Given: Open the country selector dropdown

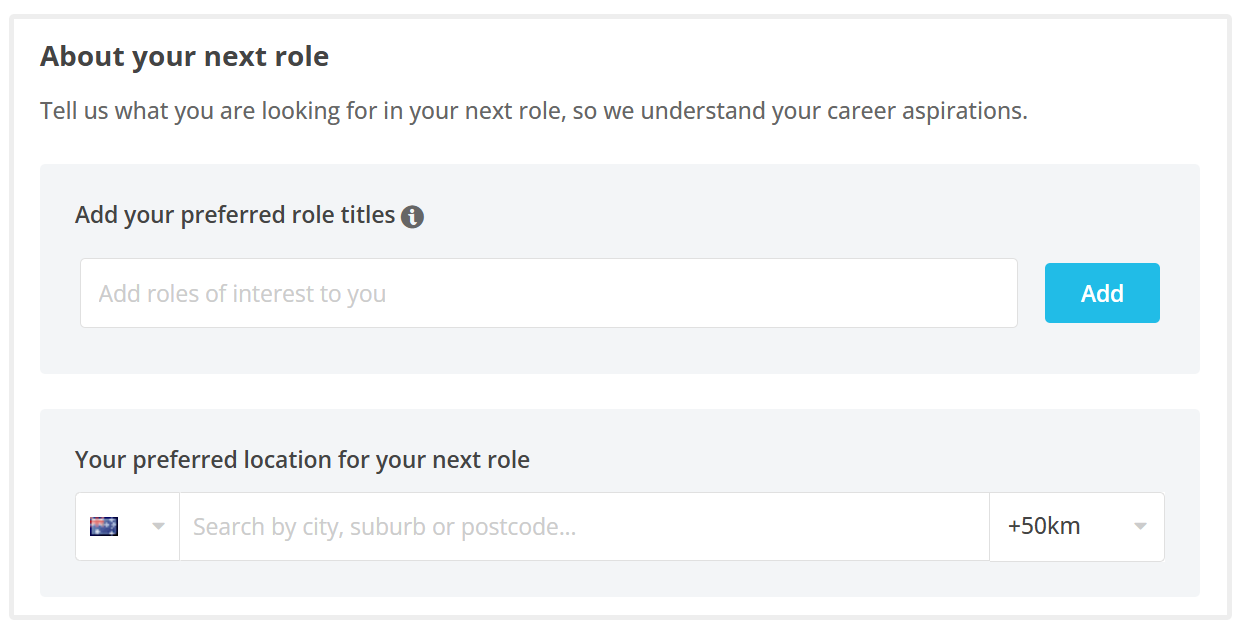Looking at the screenshot, I should point(127,527).
